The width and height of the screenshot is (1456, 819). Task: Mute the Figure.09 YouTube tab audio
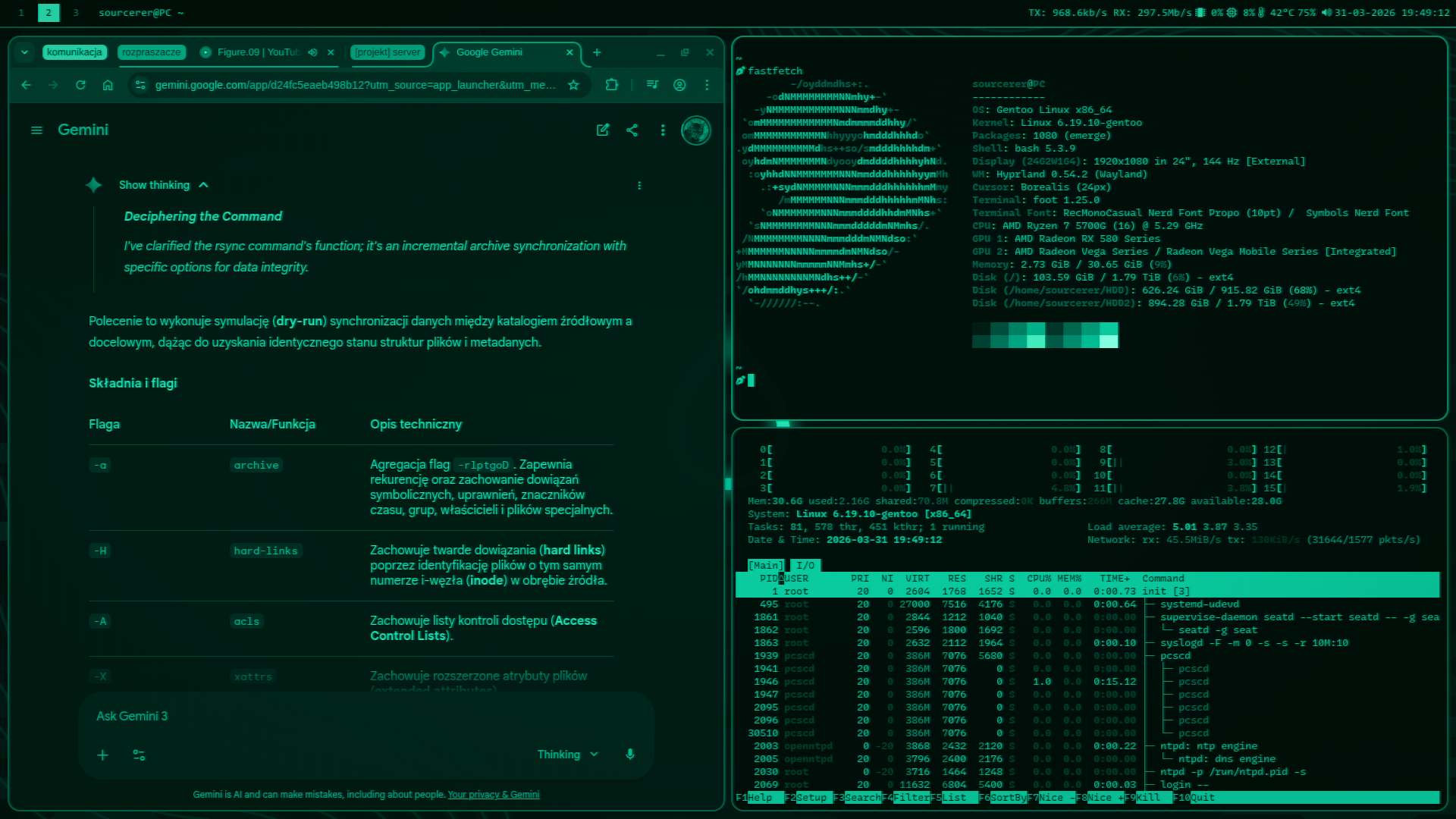(312, 52)
